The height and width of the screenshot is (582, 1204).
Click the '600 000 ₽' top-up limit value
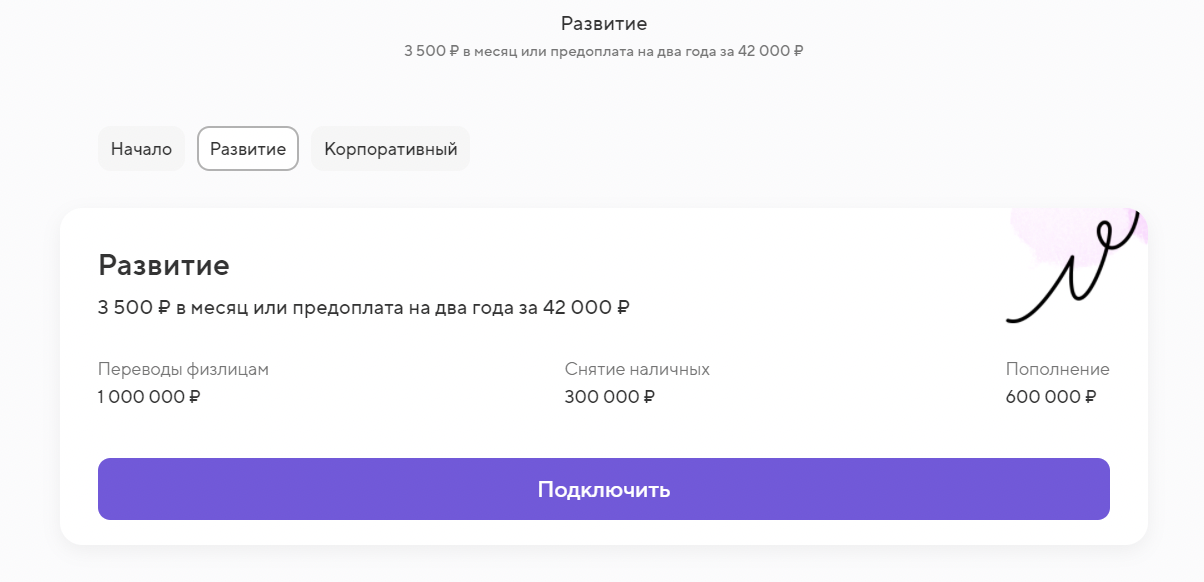(x=1050, y=396)
